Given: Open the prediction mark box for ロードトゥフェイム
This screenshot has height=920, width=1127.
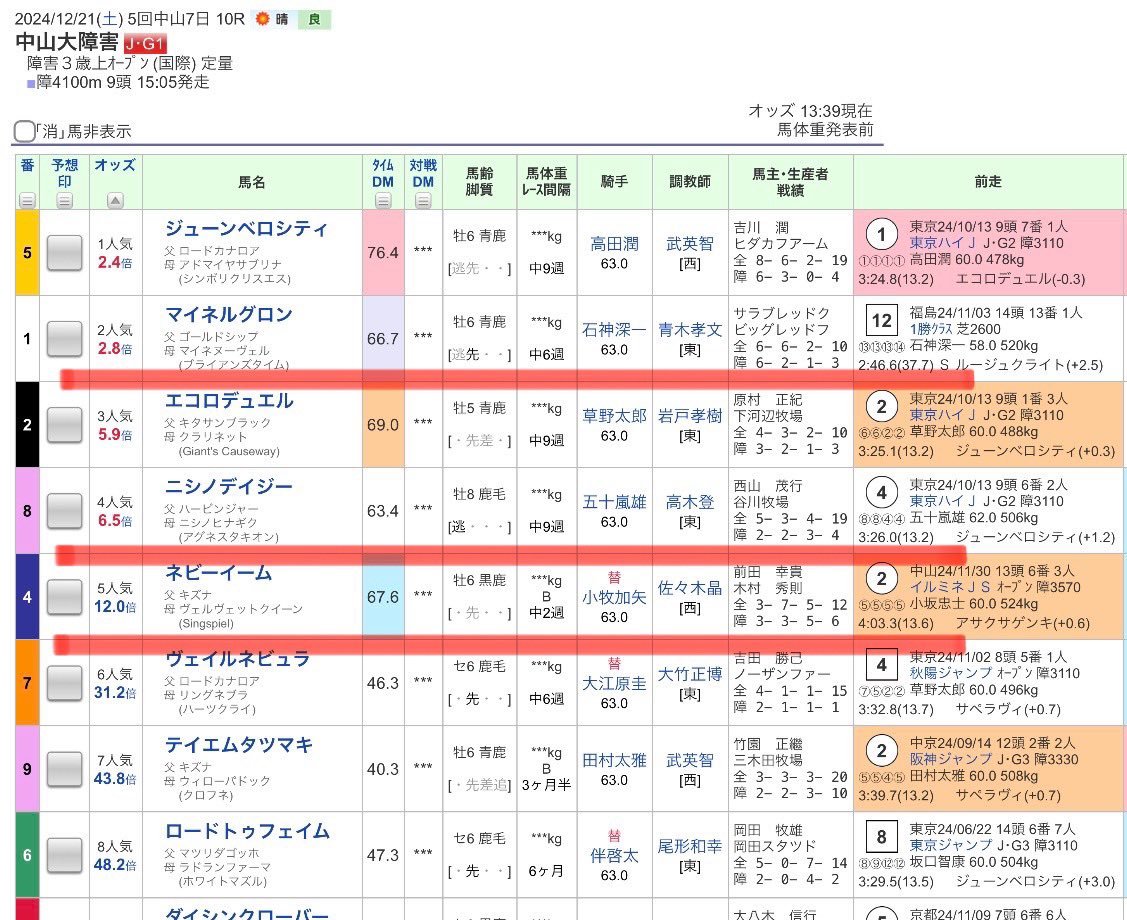Looking at the screenshot, I should 65,855.
